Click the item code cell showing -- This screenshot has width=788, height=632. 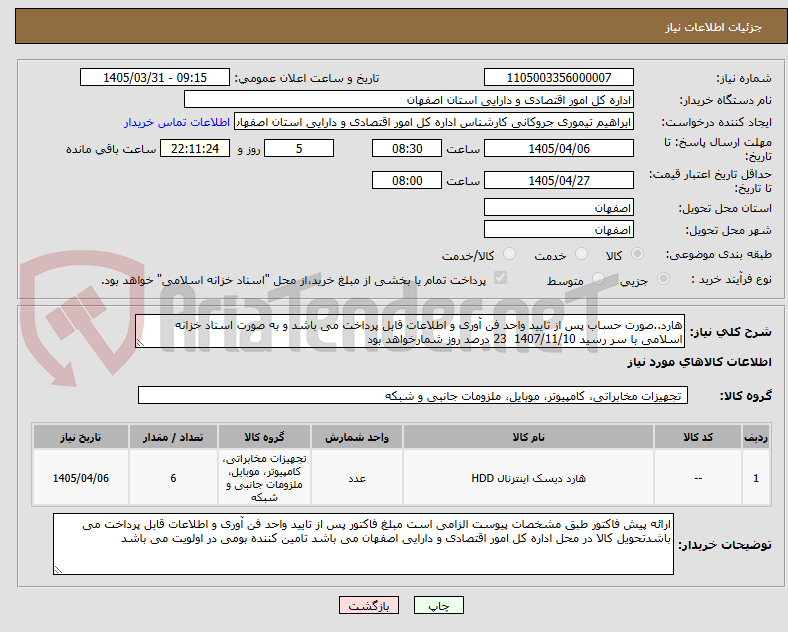(698, 478)
